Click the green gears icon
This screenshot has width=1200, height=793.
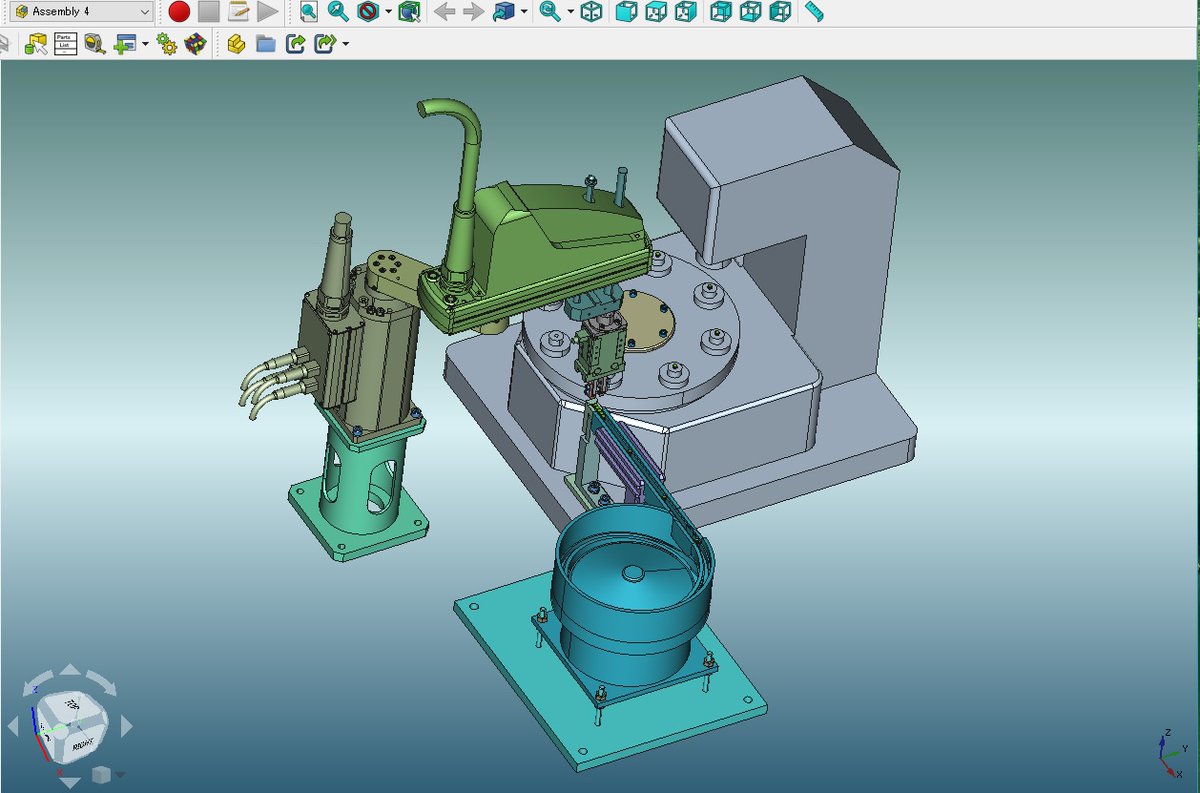click(x=166, y=44)
